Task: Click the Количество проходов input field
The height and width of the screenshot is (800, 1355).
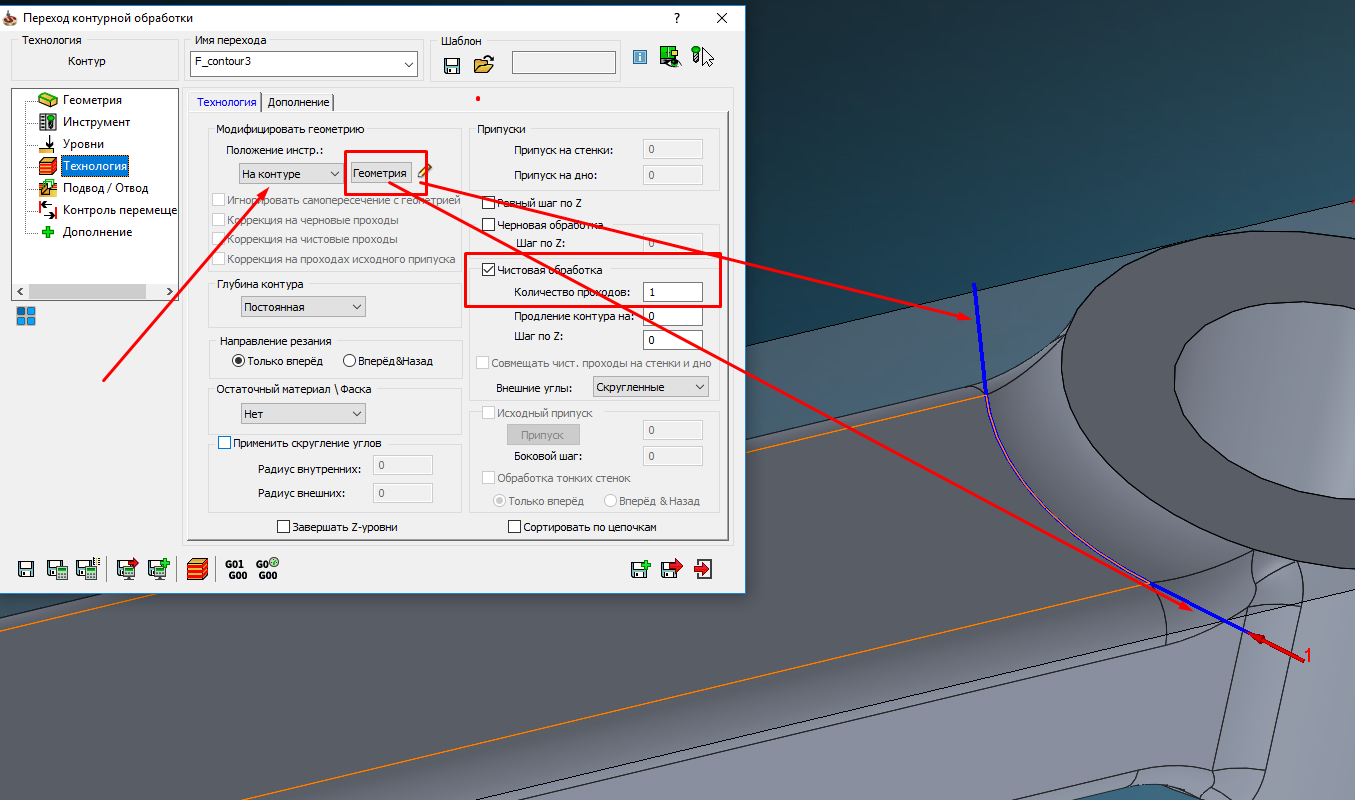Action: 672,292
